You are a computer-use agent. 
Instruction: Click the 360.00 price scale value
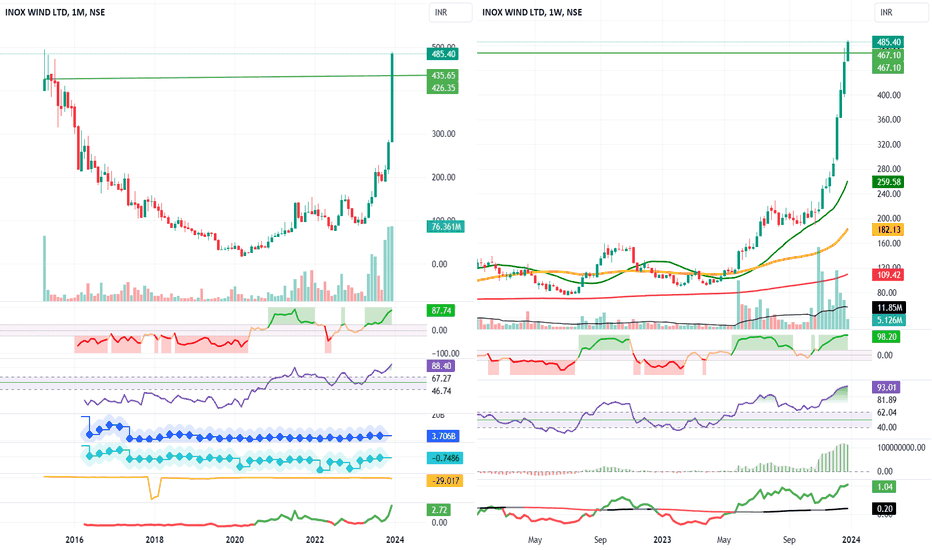point(889,120)
